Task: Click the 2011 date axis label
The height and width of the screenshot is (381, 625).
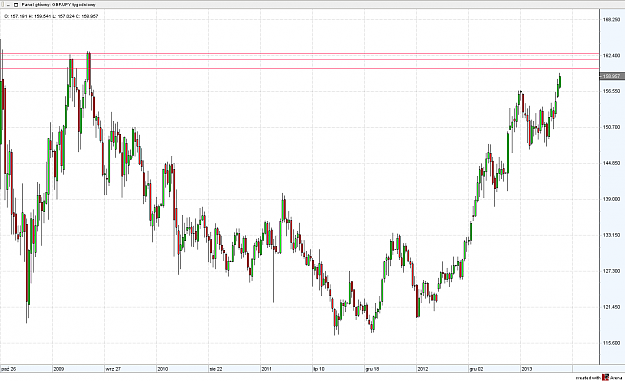Action: (x=267, y=369)
